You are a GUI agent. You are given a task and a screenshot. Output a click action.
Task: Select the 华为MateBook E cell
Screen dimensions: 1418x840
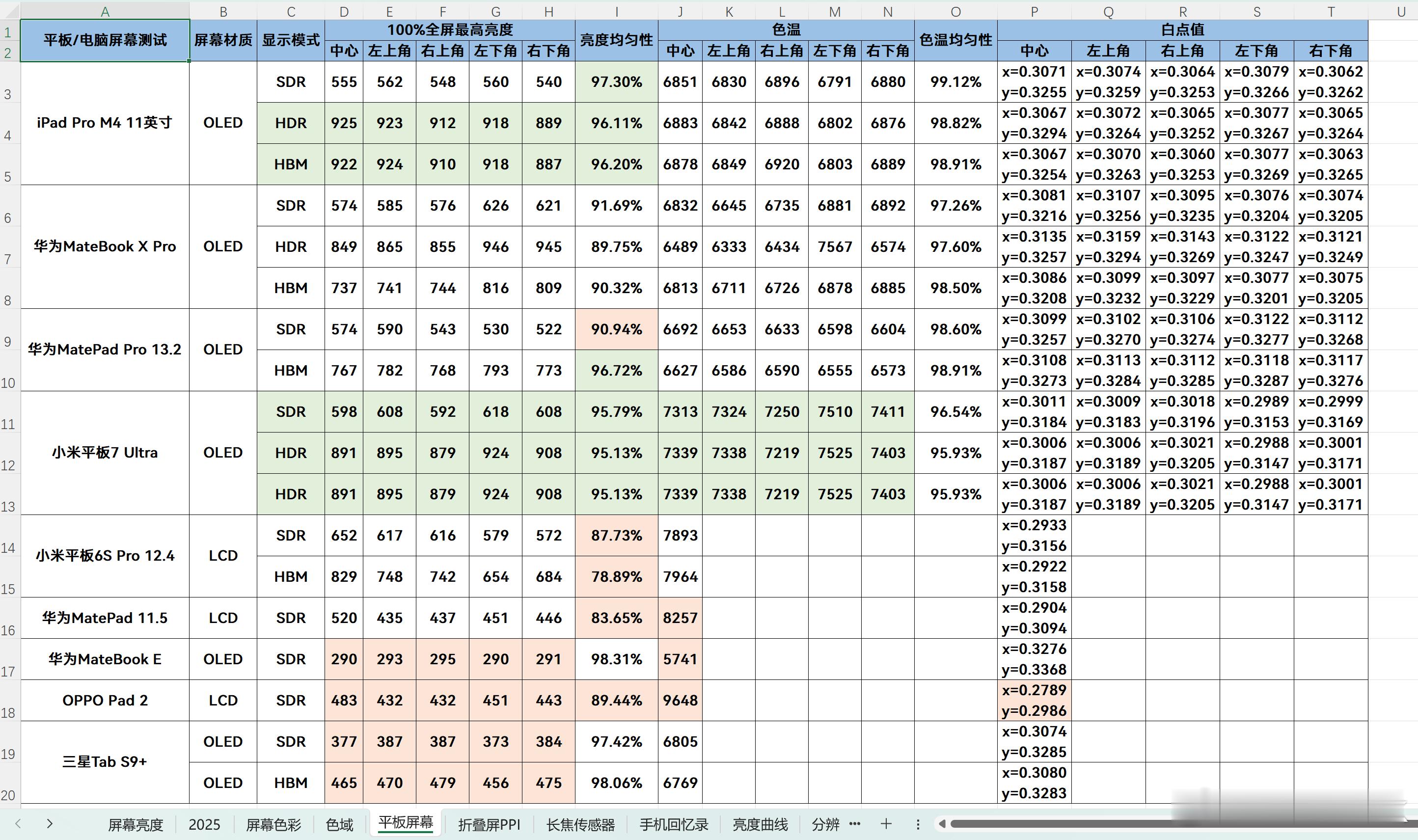(105, 659)
